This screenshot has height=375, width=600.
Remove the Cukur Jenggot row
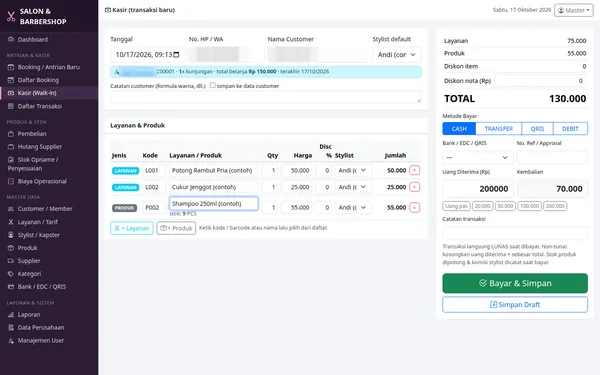coord(414,187)
